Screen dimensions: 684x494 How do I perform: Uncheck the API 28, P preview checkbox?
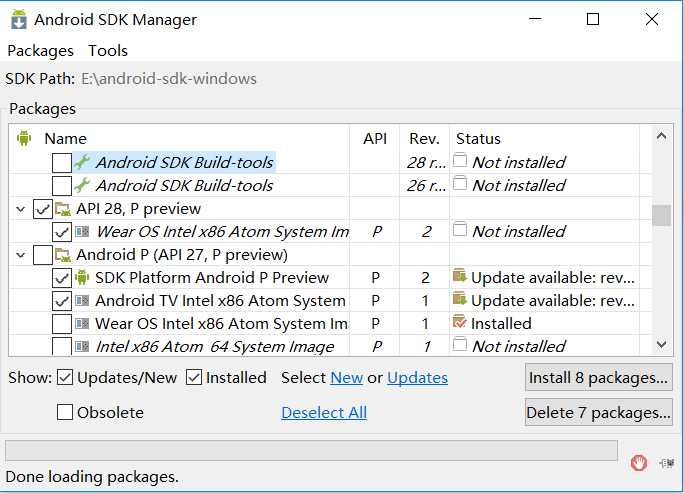point(43,209)
